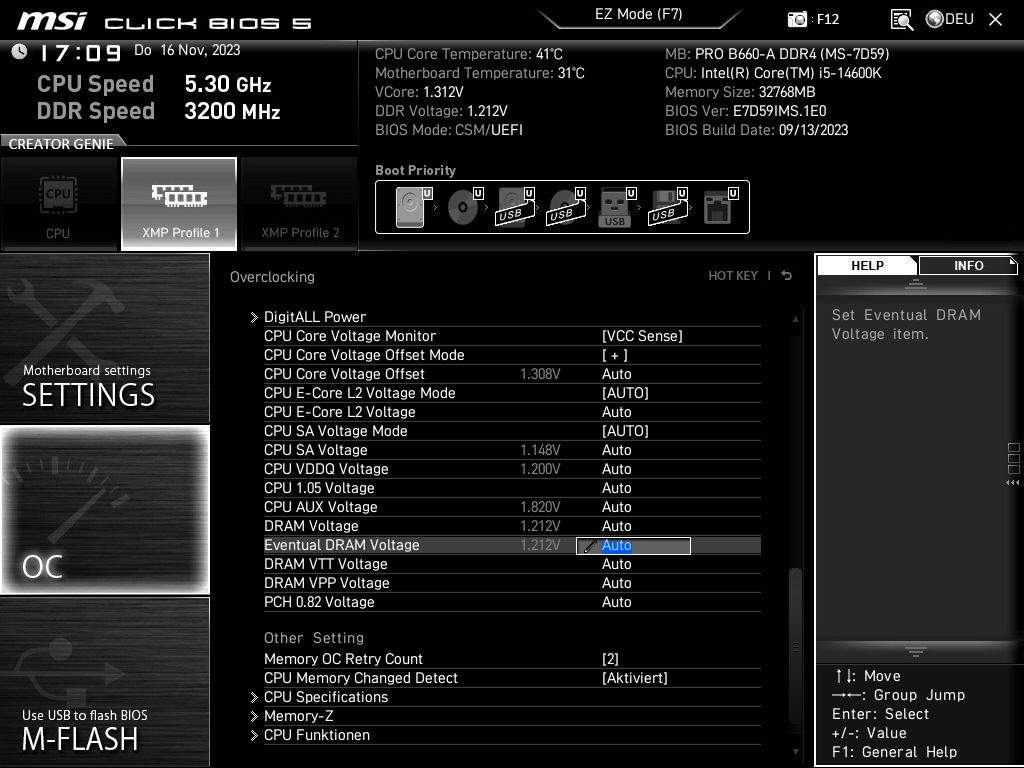Open the M-FLASH BIOS flash section
This screenshot has width=1024, height=768.
pyautogui.click(x=104, y=682)
